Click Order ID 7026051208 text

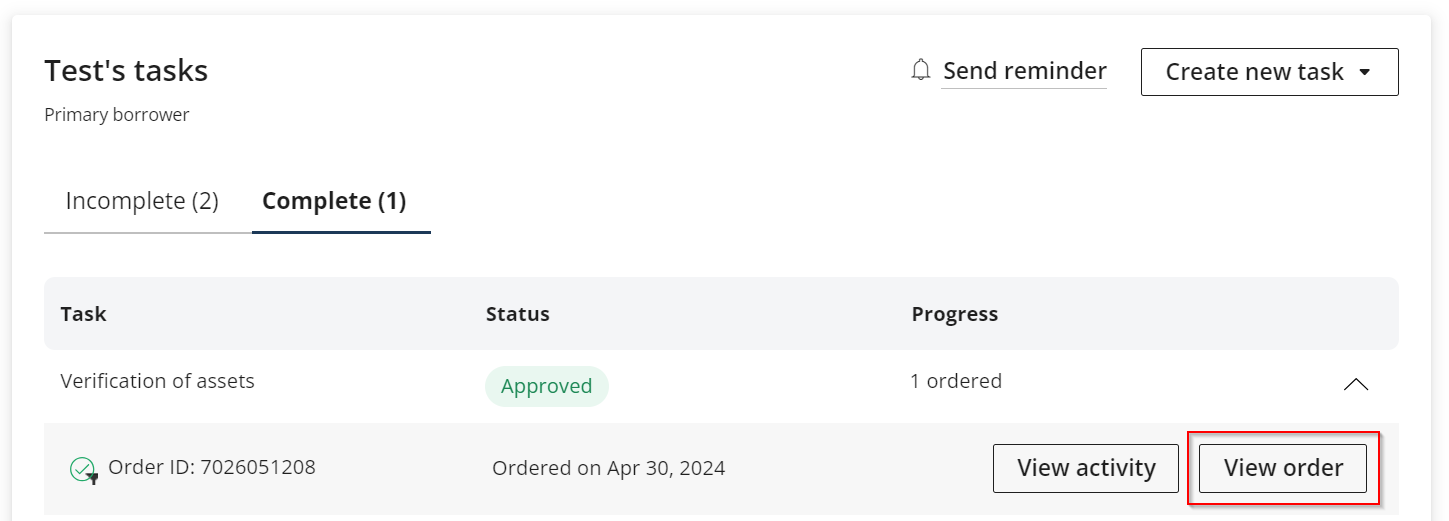pos(211,467)
